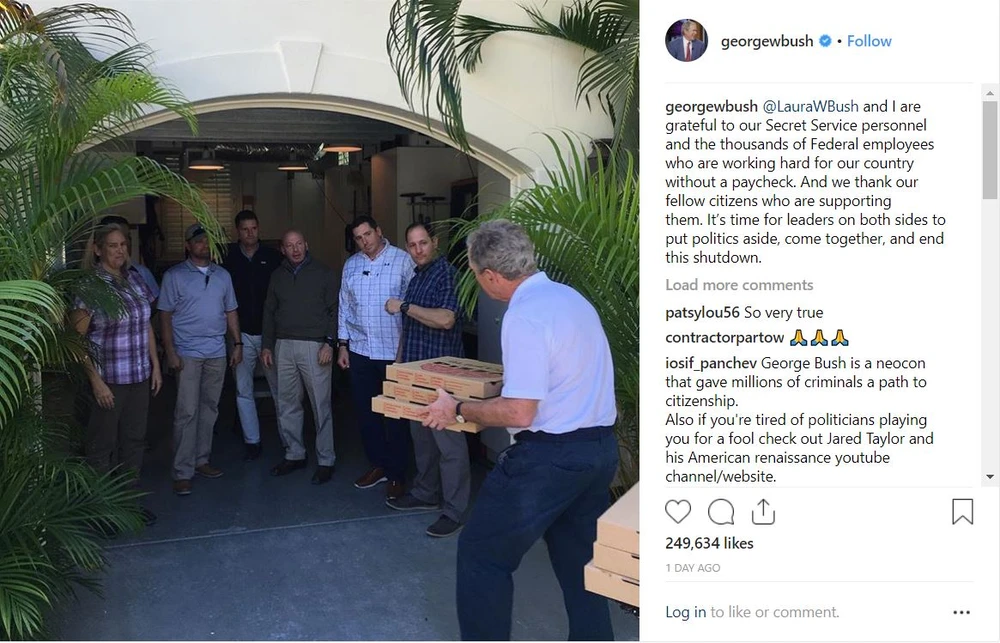Open georgewbush username in header
1000x643 pixels.
click(767, 41)
